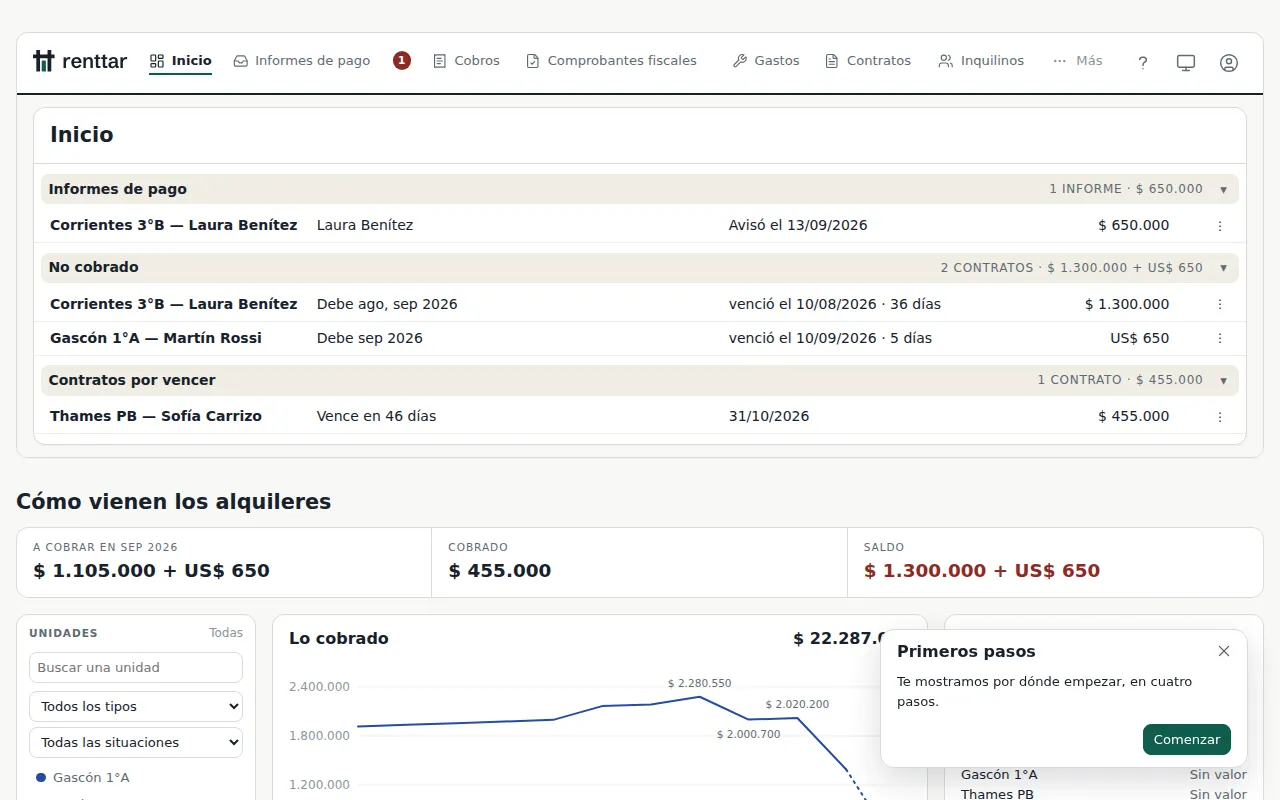Click the renttar logo icon
Viewport: 1280px width, 800px height.
43,61
